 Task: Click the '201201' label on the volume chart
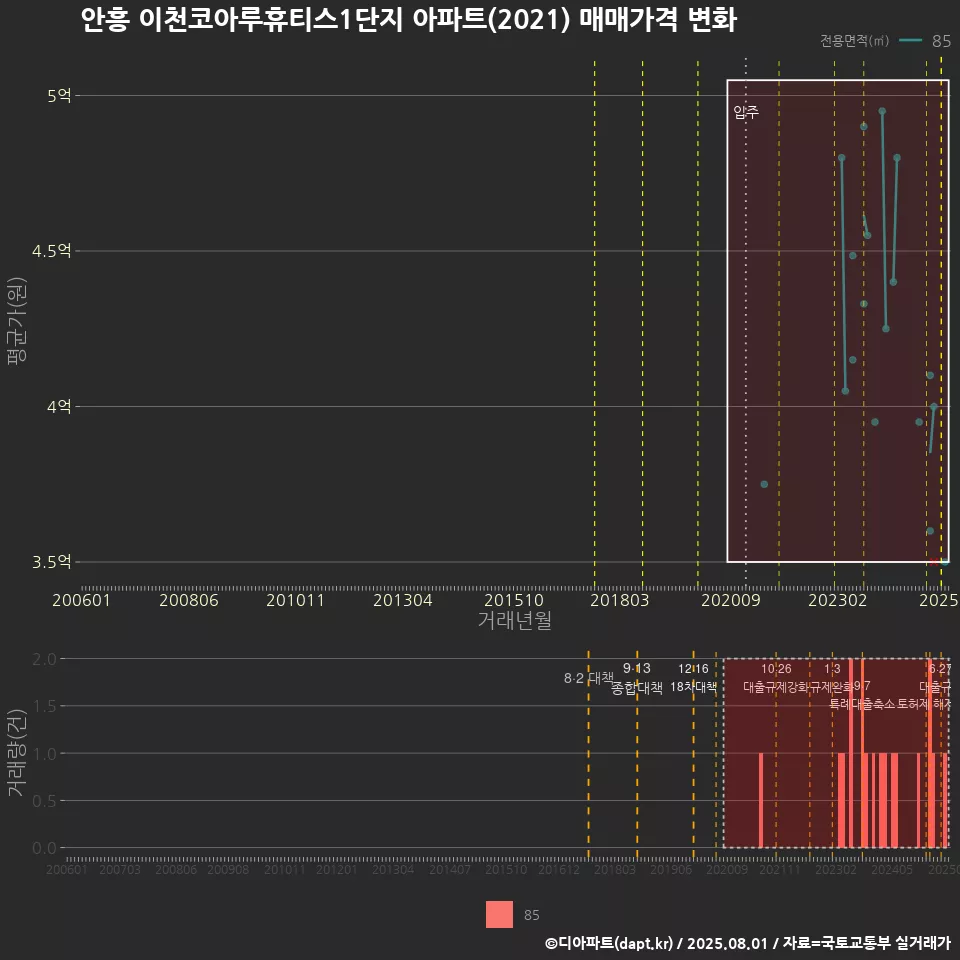click(336, 869)
